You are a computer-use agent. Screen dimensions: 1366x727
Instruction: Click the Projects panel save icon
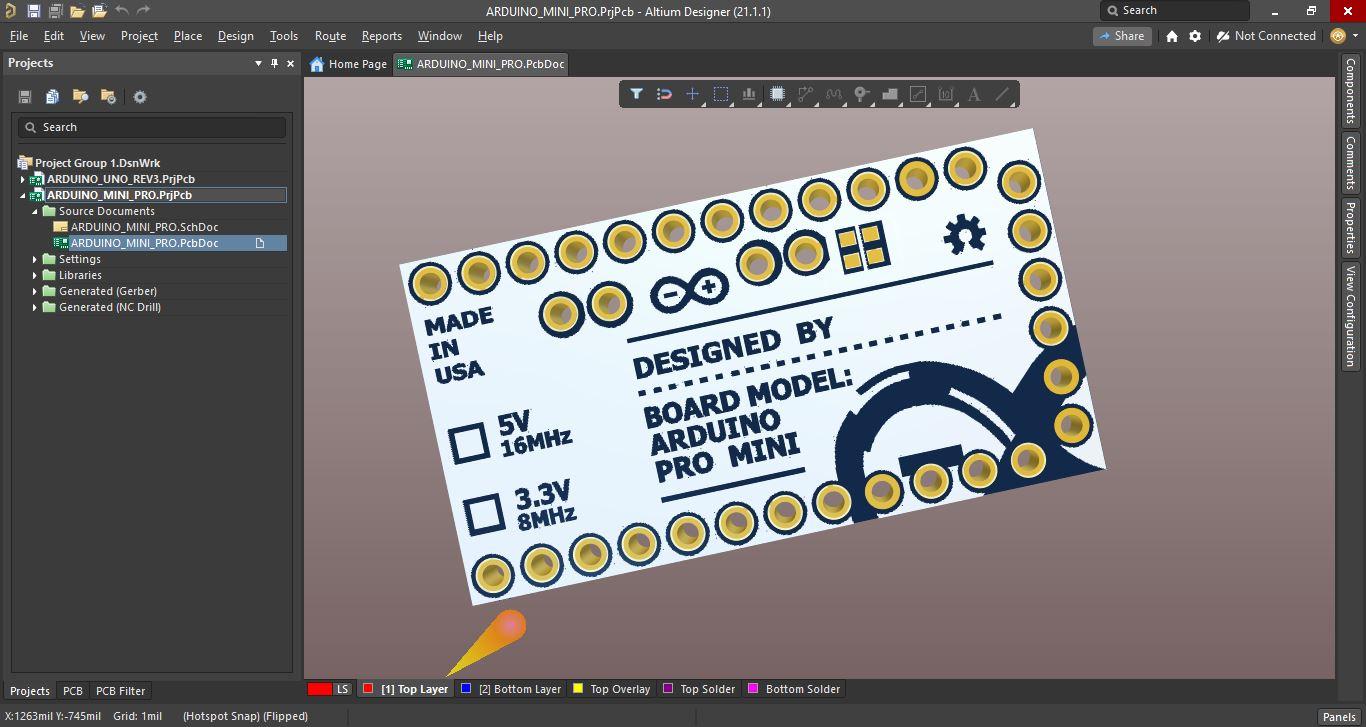pyautogui.click(x=25, y=97)
